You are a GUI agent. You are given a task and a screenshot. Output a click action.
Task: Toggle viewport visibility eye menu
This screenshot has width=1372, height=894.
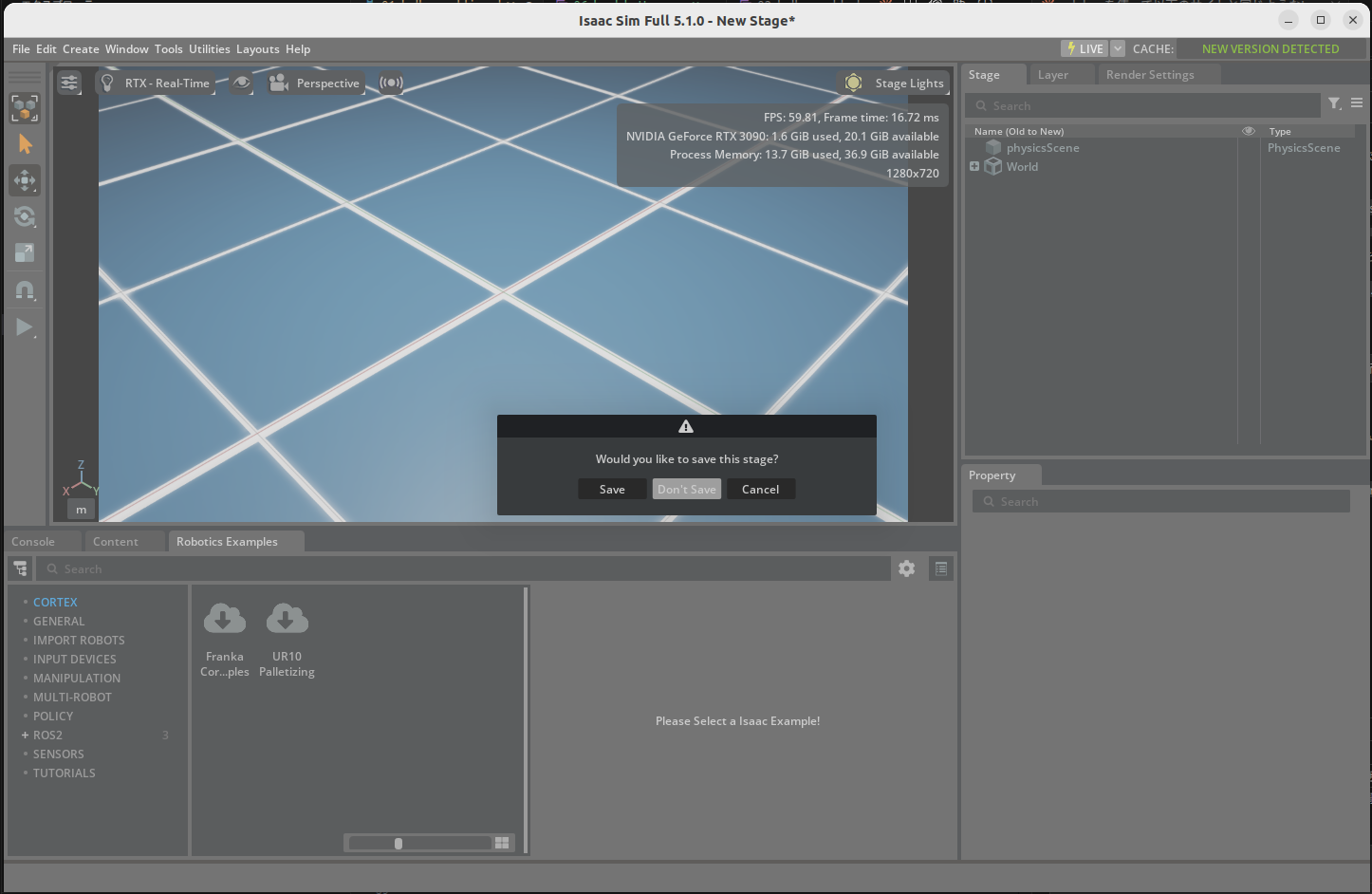pos(242,84)
